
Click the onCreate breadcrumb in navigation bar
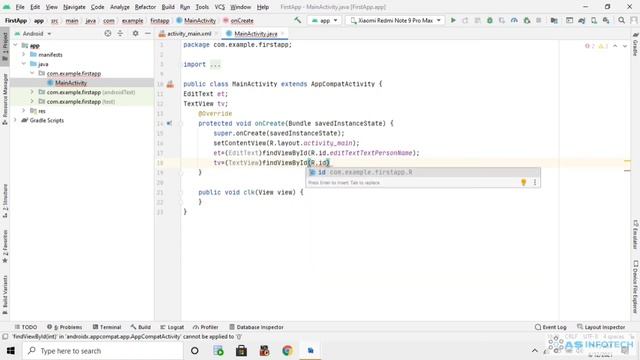tap(238, 20)
